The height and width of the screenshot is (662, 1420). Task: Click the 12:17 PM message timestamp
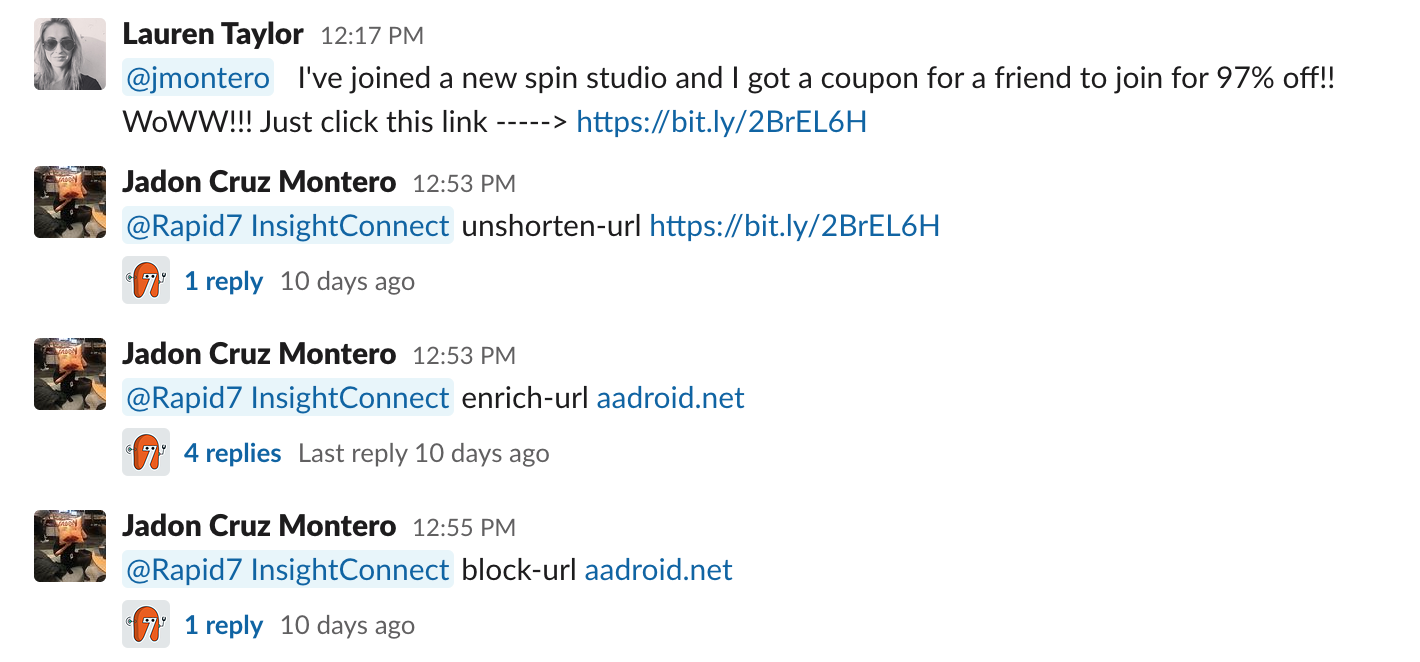tap(372, 36)
